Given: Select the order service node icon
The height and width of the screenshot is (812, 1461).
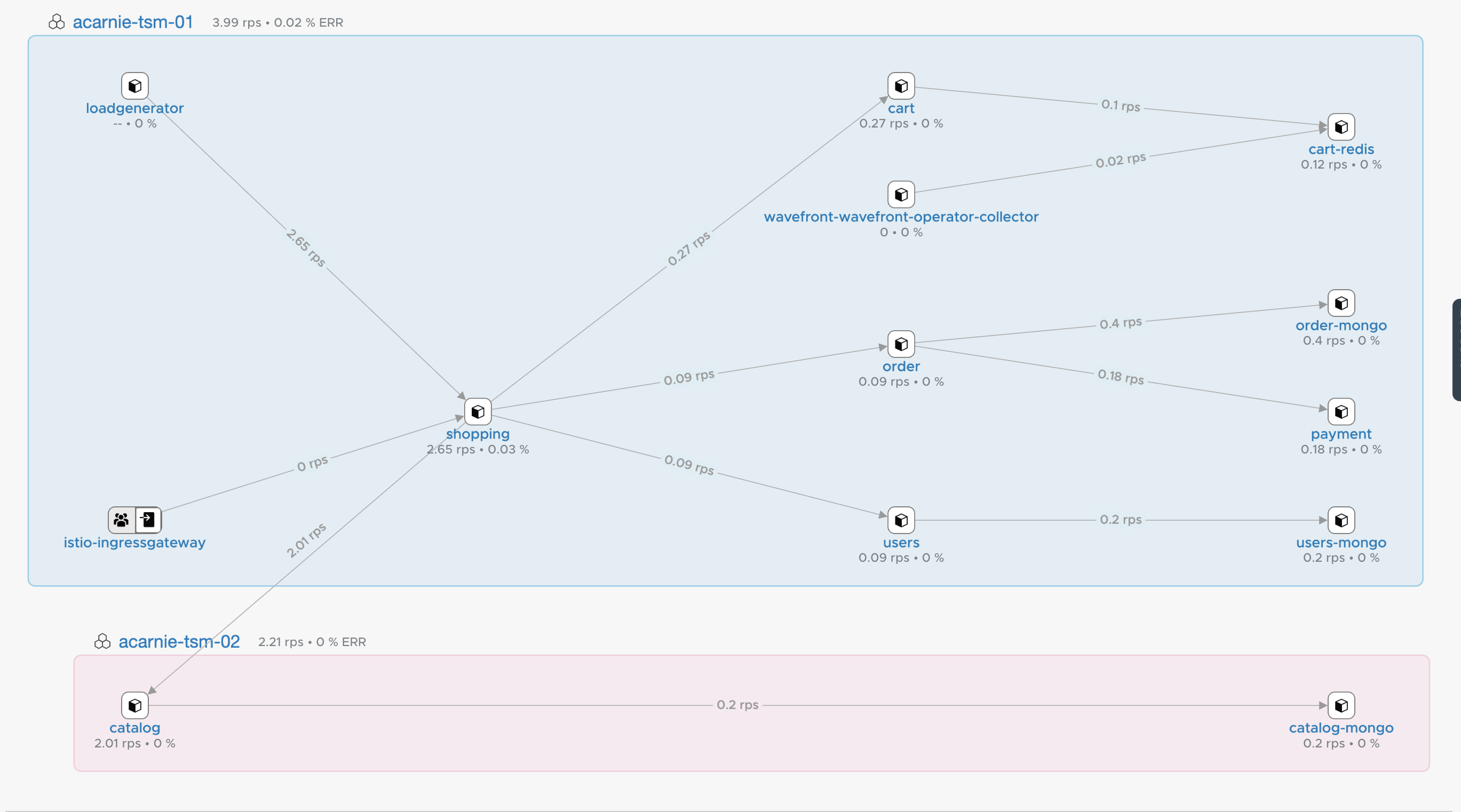Looking at the screenshot, I should [x=901, y=344].
